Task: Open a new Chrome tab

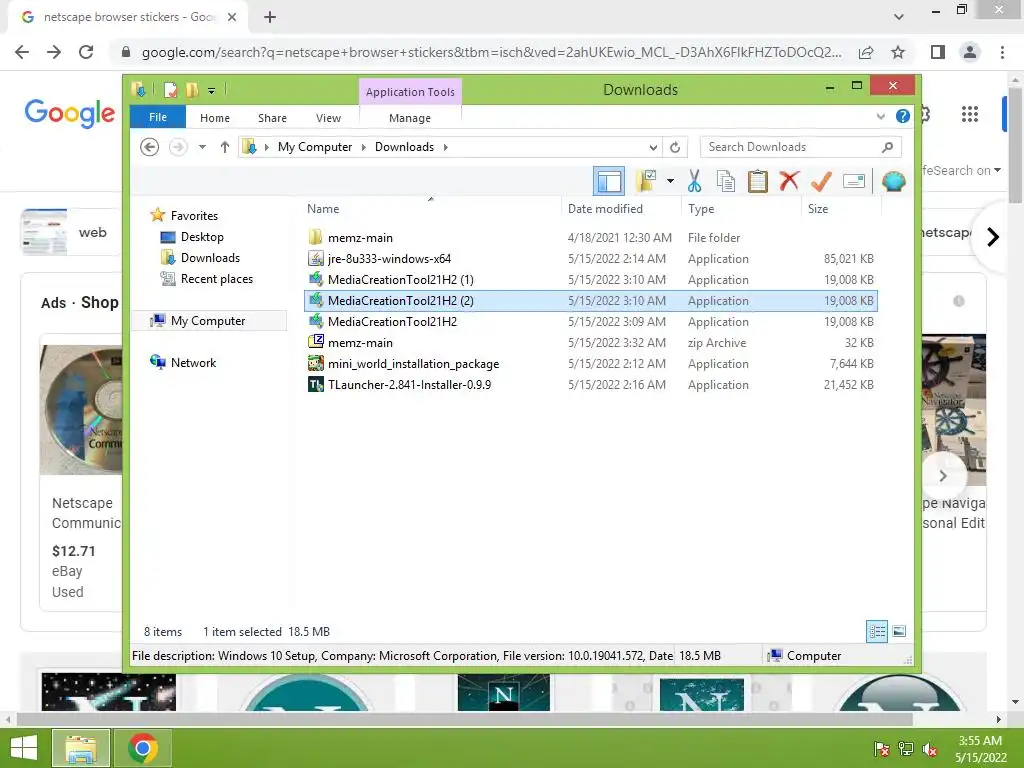Action: [x=270, y=18]
